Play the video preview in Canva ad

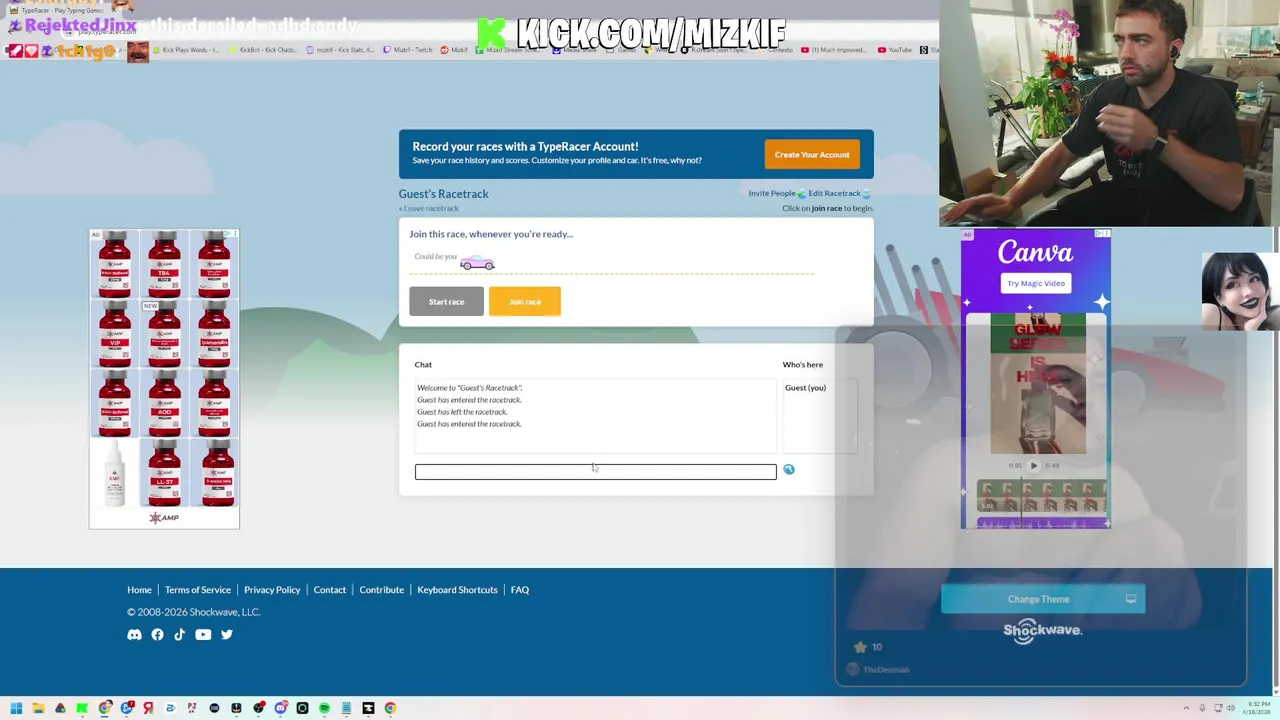point(1034,465)
